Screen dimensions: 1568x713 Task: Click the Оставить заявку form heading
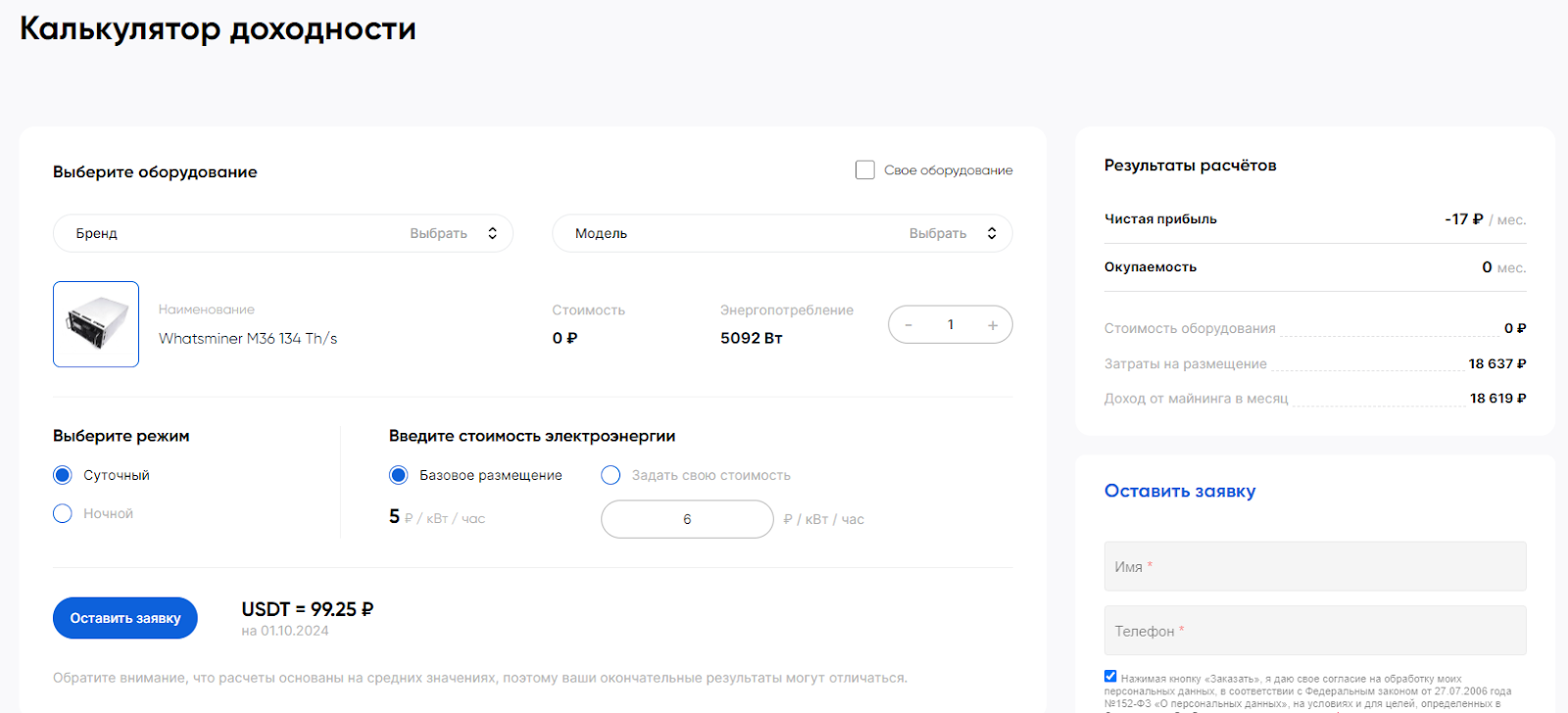(1180, 491)
